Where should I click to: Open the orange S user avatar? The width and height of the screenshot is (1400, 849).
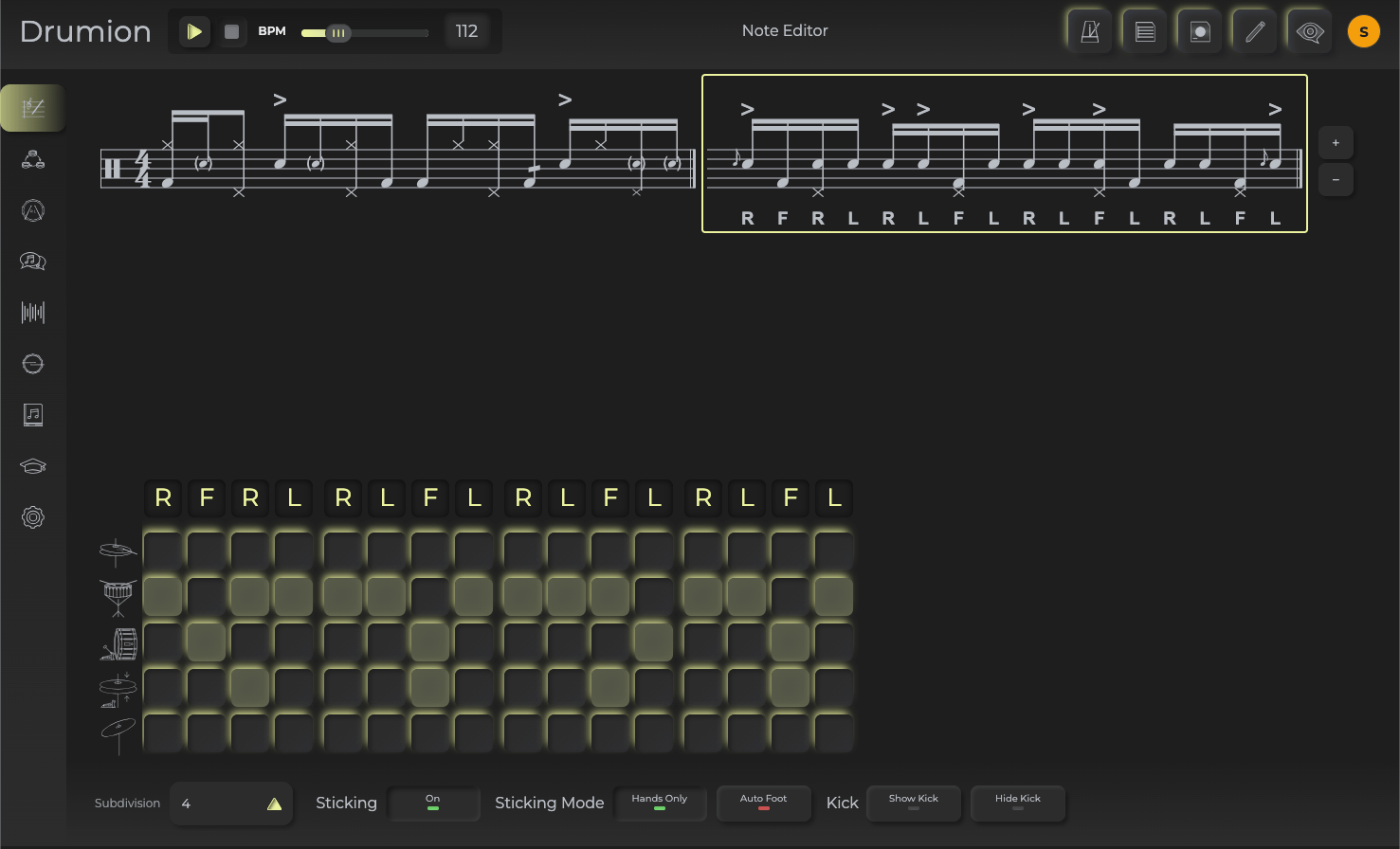tap(1364, 31)
